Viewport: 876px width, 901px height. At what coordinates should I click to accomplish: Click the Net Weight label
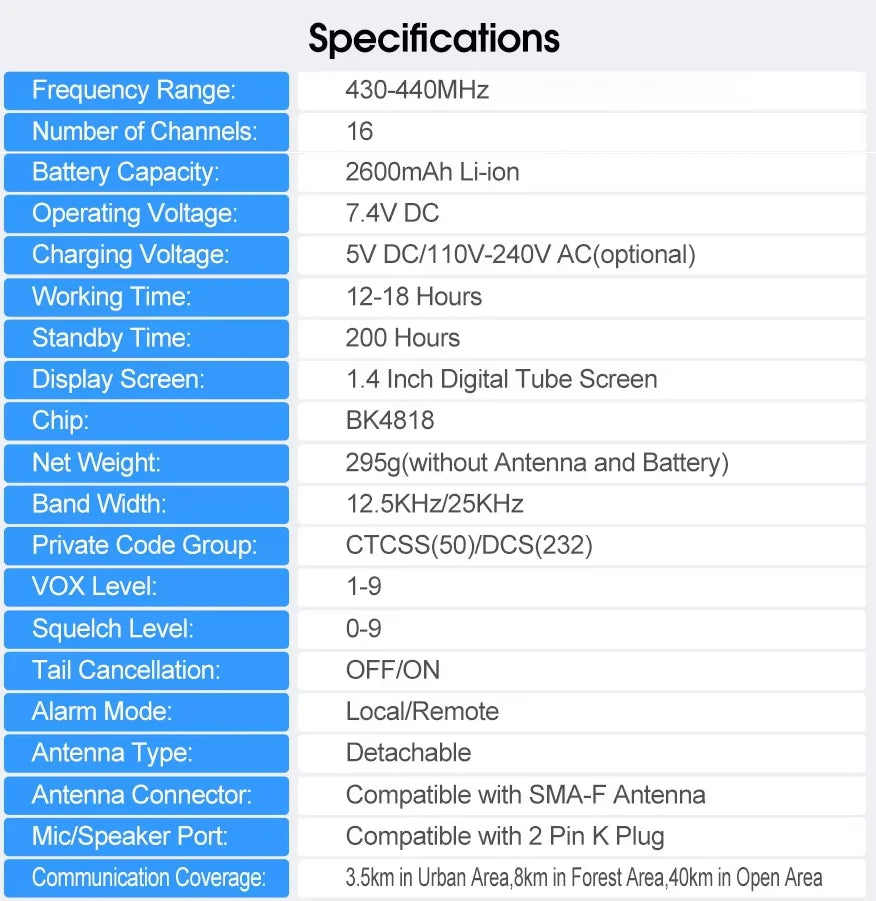(147, 463)
